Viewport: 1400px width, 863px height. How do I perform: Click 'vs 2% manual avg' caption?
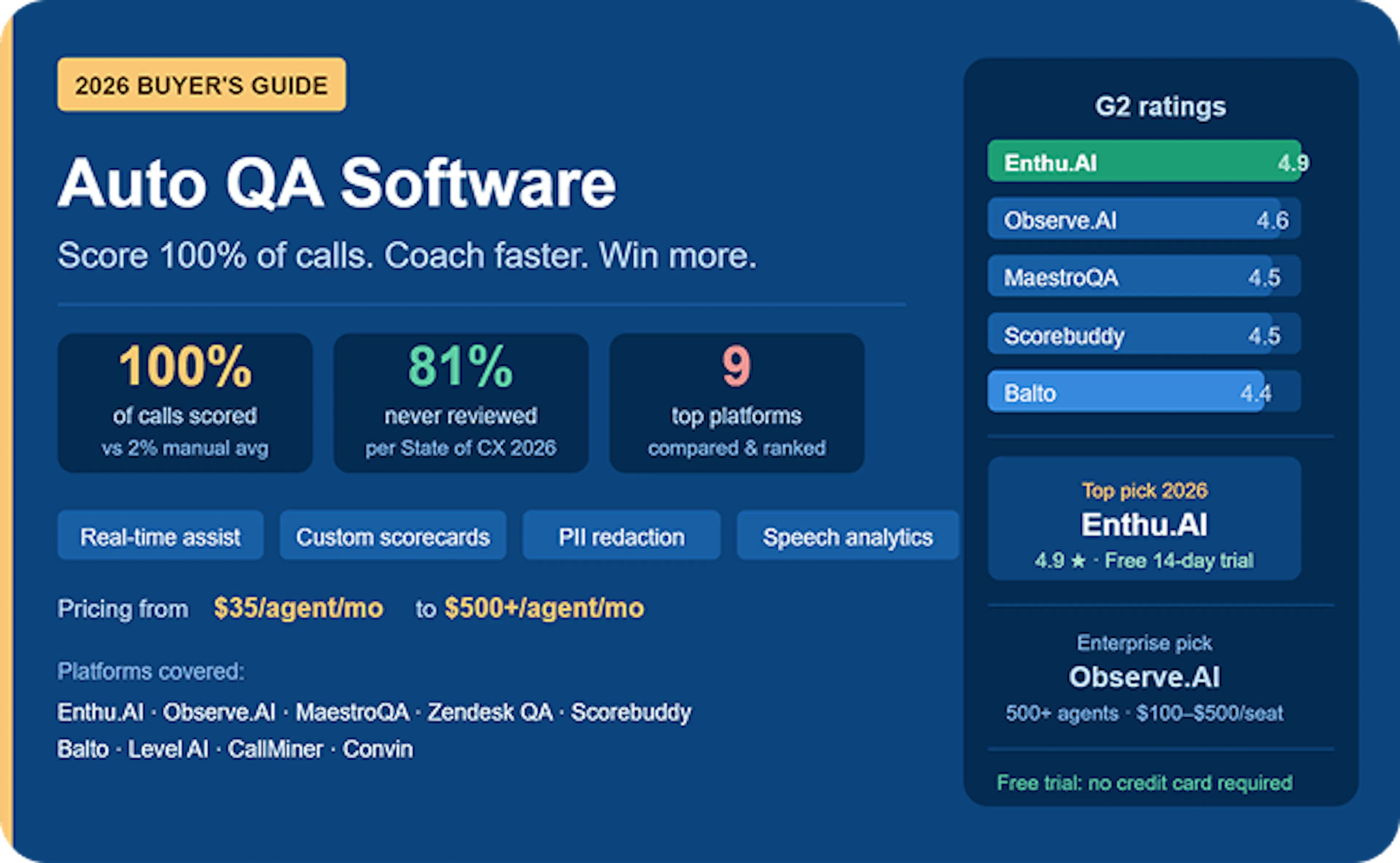coord(185,448)
